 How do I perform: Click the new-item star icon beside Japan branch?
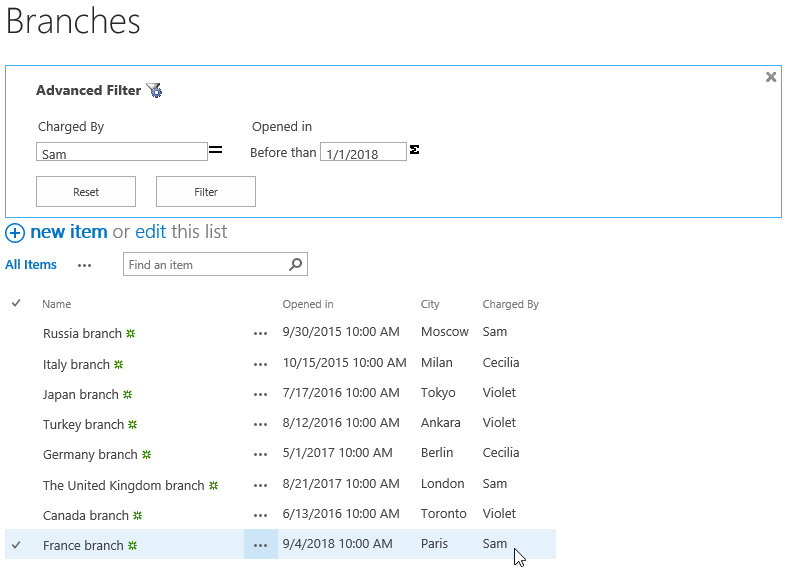pos(127,394)
